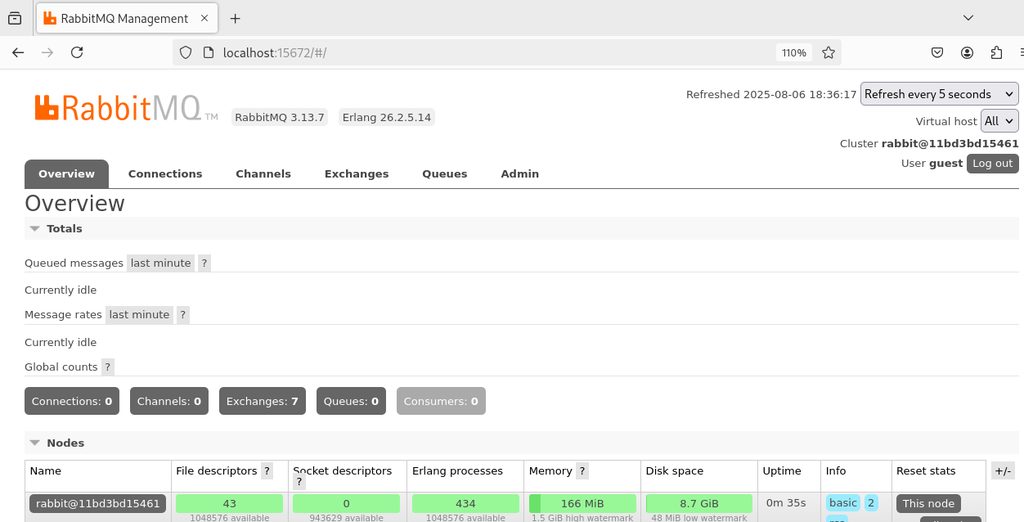1024x522 pixels.
Task: Click the Consumers: 0 count button
Action: pos(441,401)
